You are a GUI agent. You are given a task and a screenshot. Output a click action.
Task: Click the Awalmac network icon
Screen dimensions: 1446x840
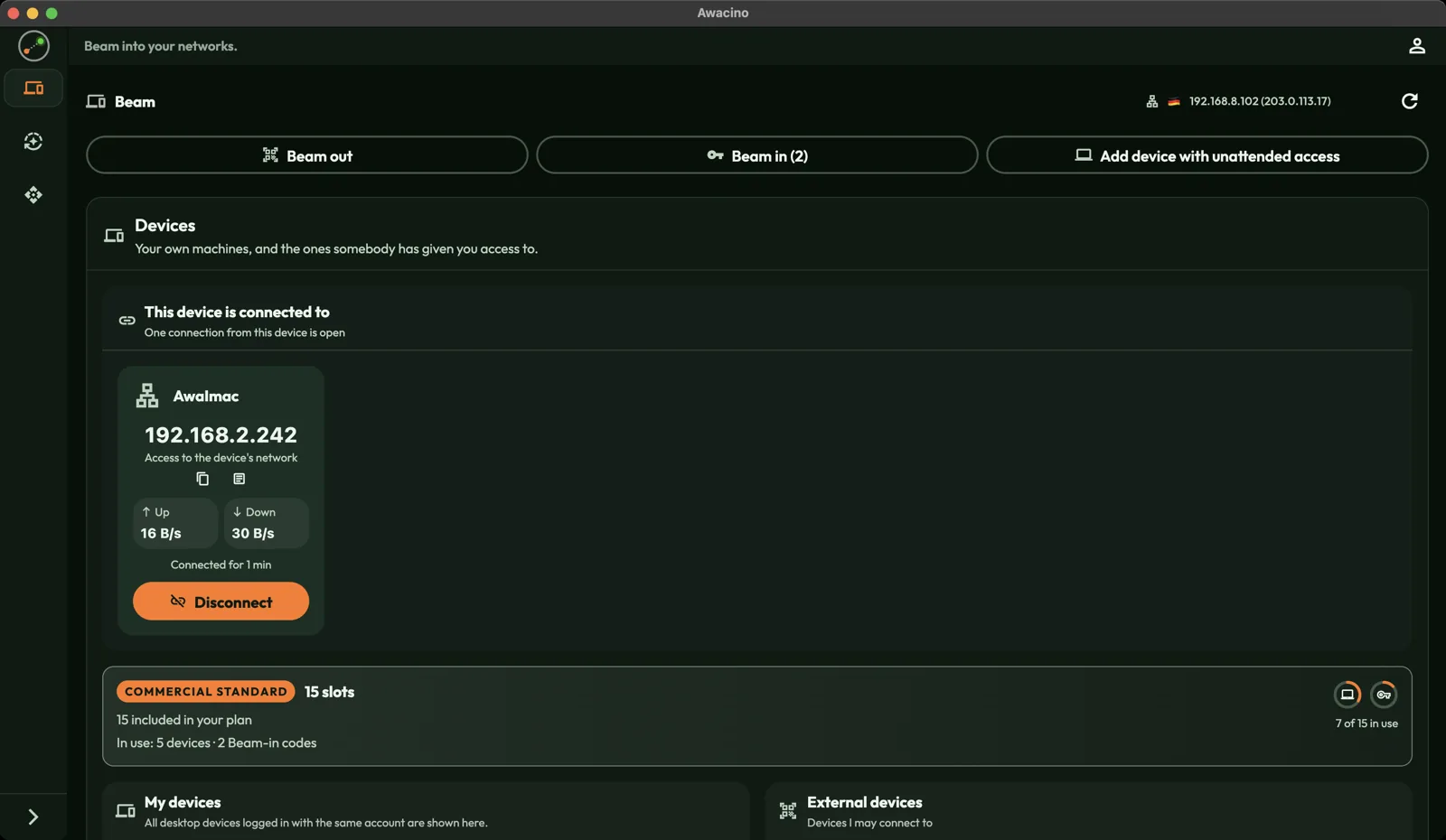[x=147, y=396]
